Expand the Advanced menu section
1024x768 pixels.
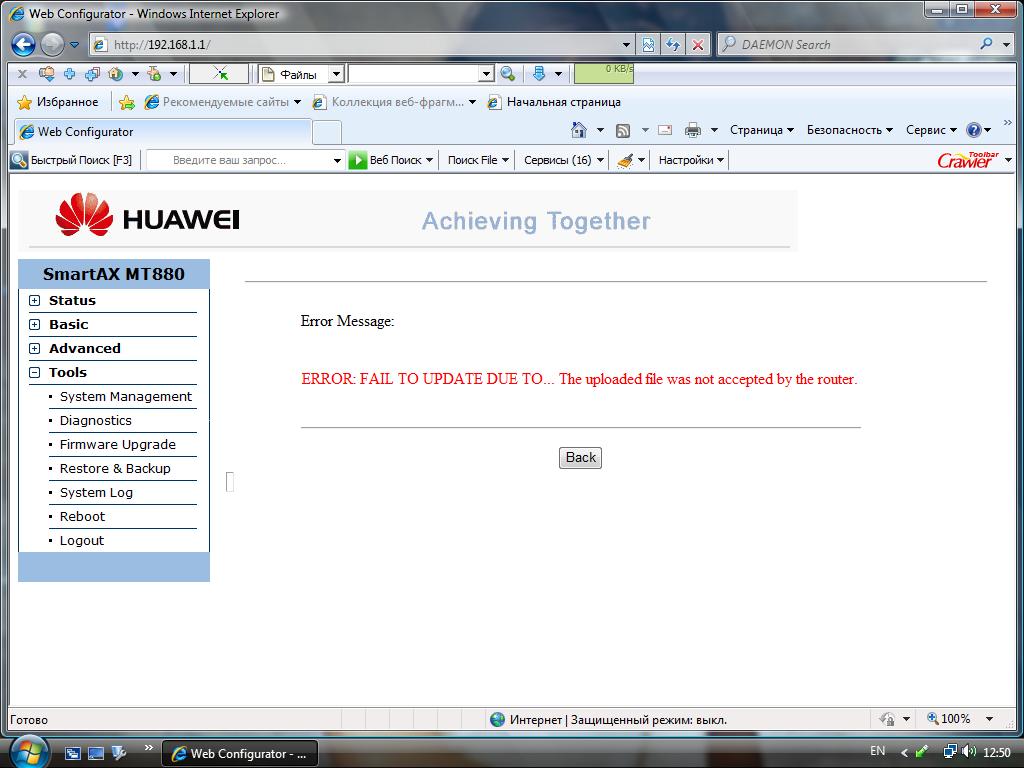(x=35, y=349)
